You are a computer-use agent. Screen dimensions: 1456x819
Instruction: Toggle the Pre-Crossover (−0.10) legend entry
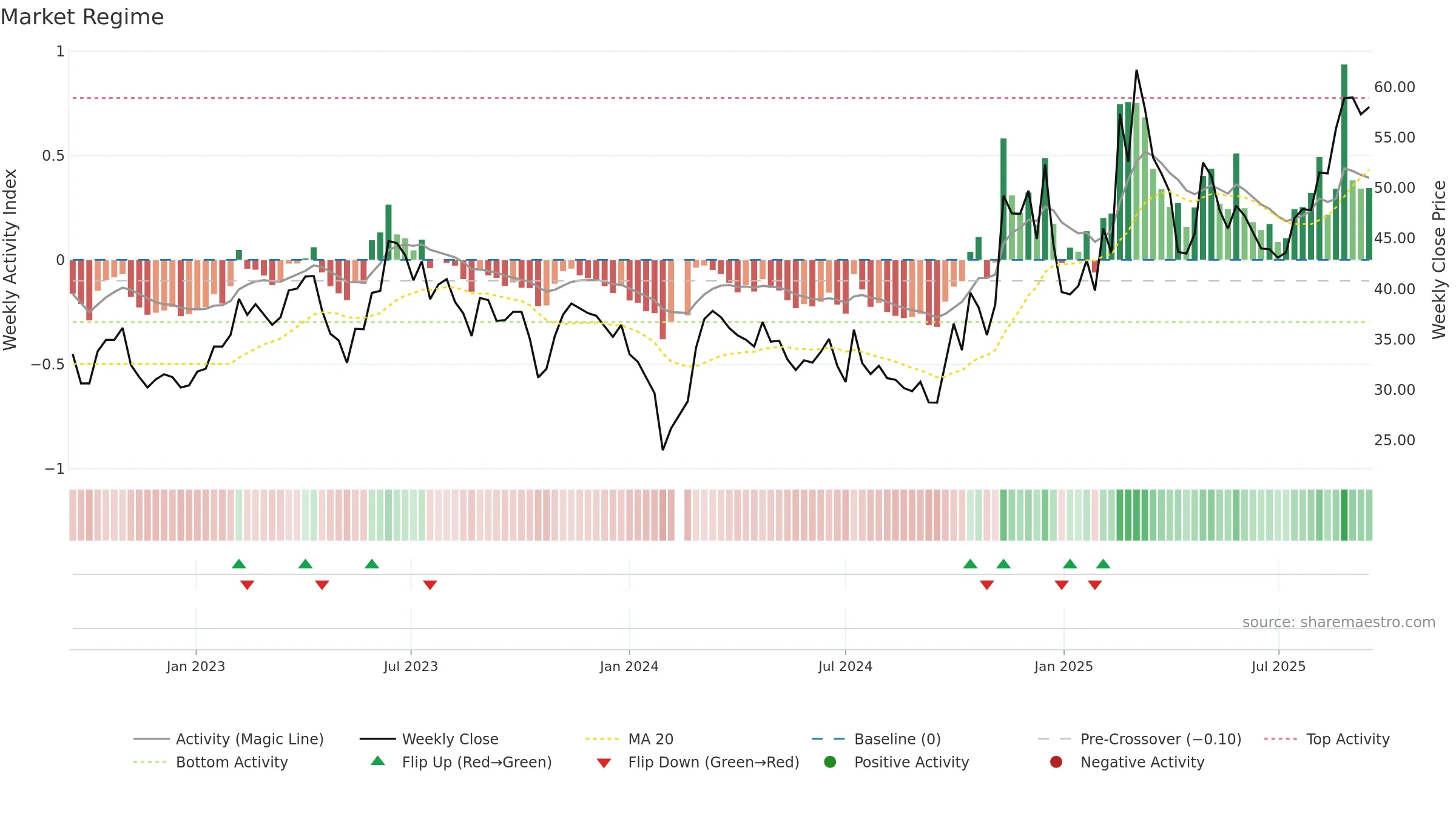(x=1139, y=739)
